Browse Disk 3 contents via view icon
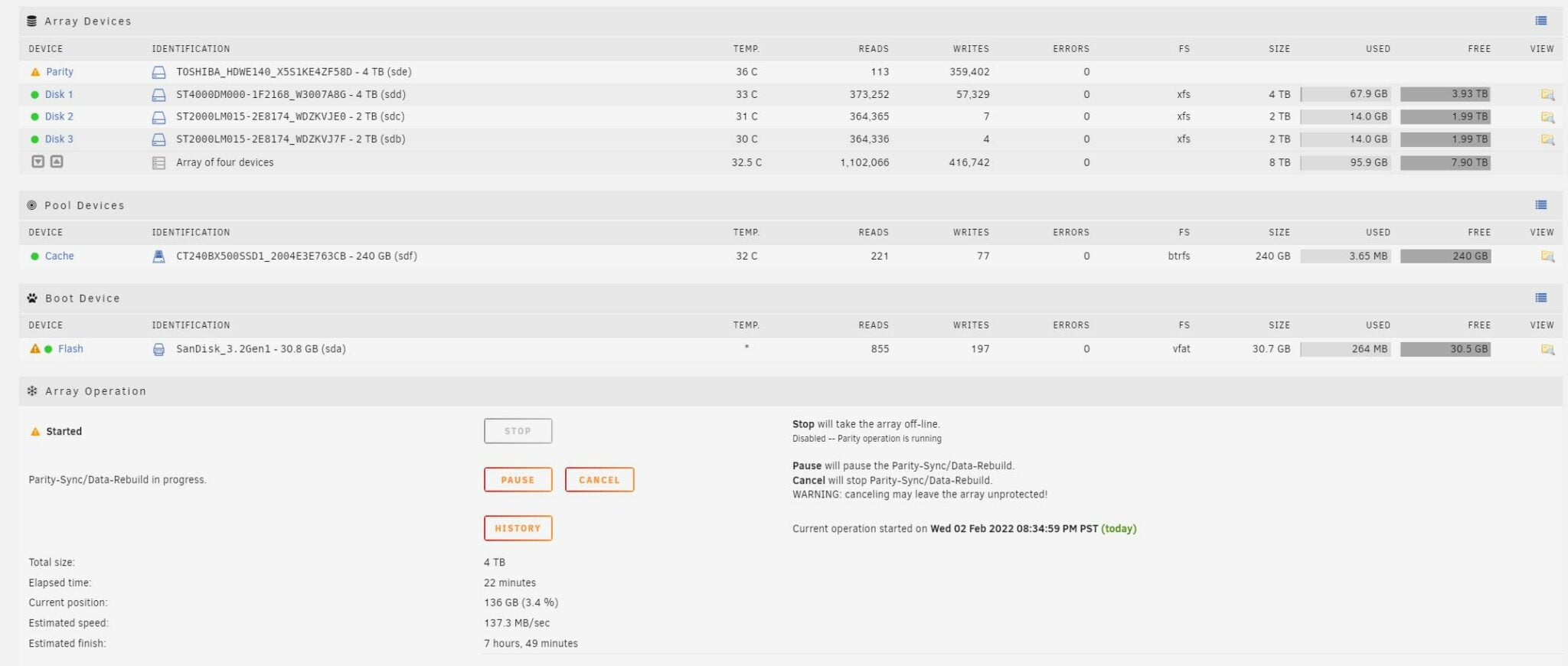Viewport: 1568px width, 666px height. pos(1547,139)
